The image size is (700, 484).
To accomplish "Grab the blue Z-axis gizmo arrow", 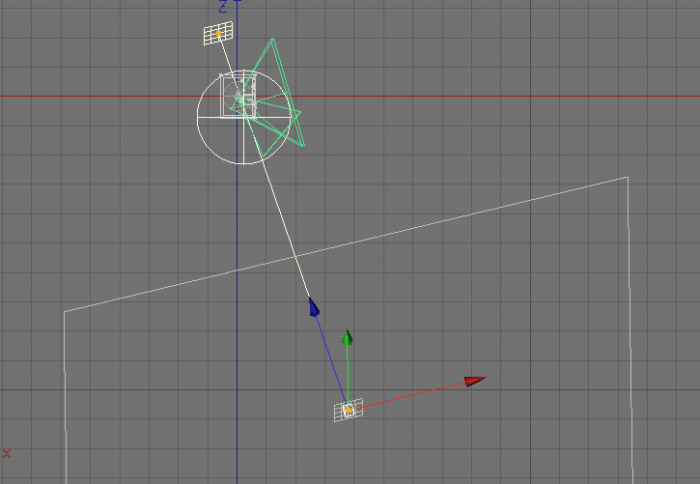I will [314, 307].
